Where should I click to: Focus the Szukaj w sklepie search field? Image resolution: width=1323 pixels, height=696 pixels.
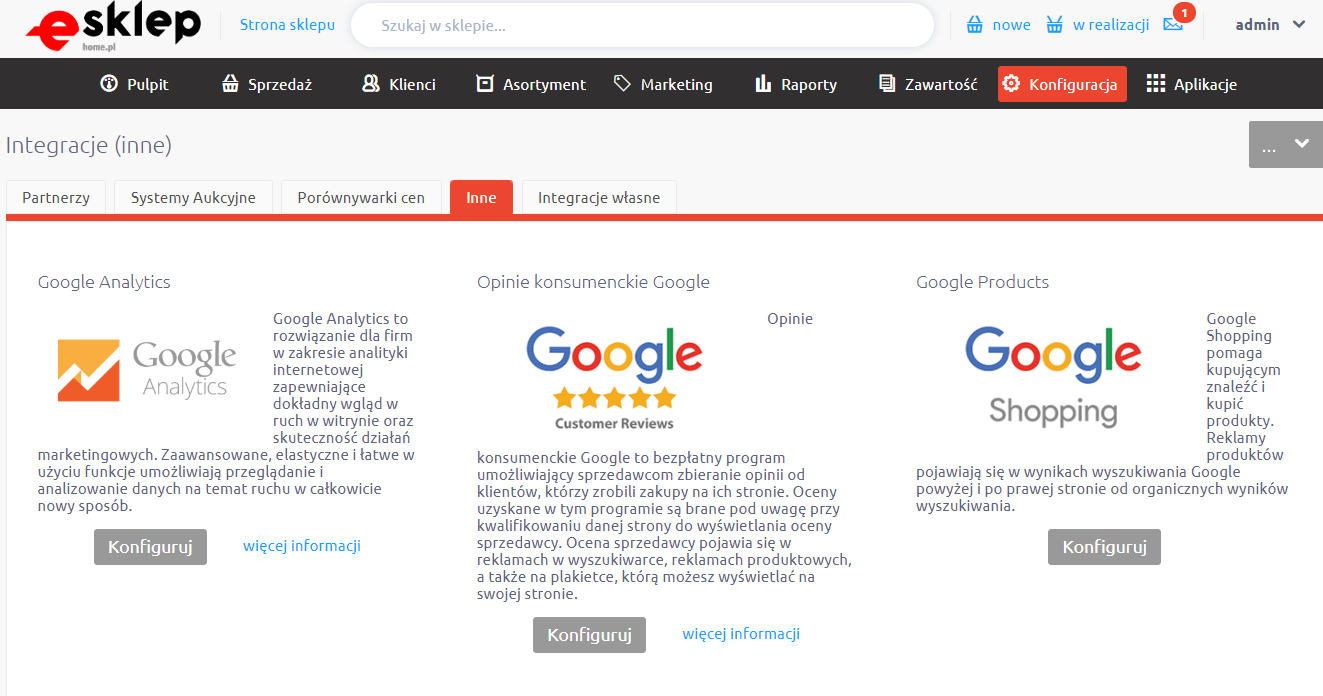642,25
